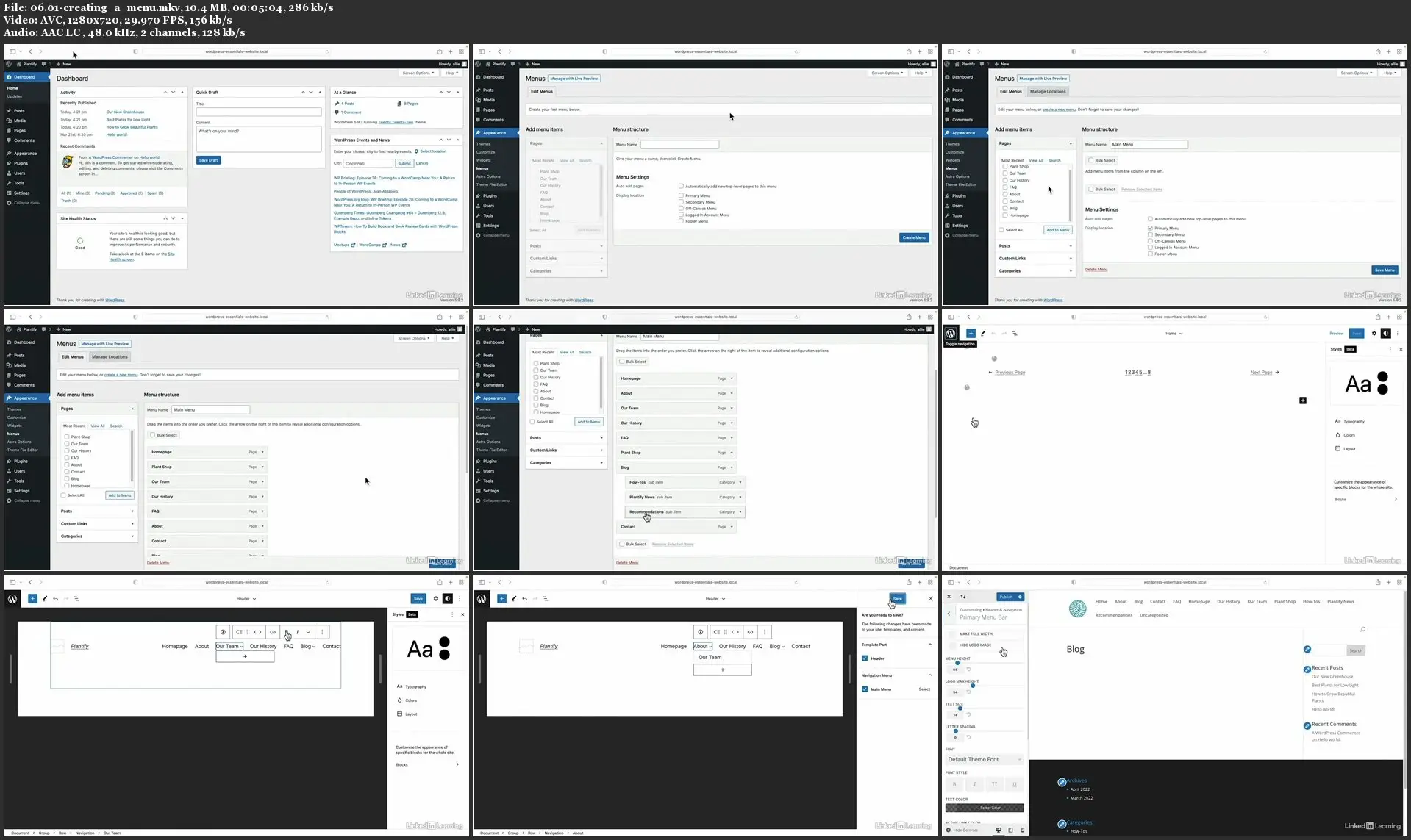
Task: Click Save Draft in the Dashboard Quick Draft box
Action: tap(208, 160)
